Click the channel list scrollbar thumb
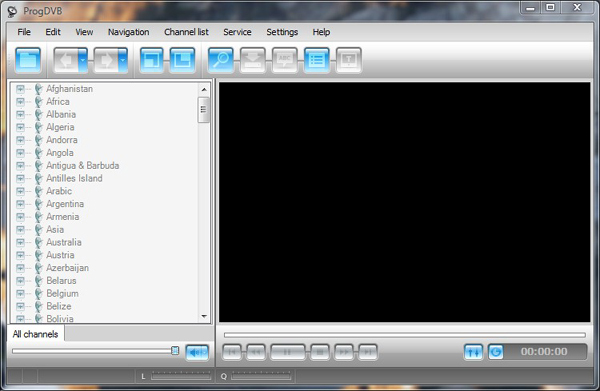This screenshot has width=600, height=391. [204, 110]
